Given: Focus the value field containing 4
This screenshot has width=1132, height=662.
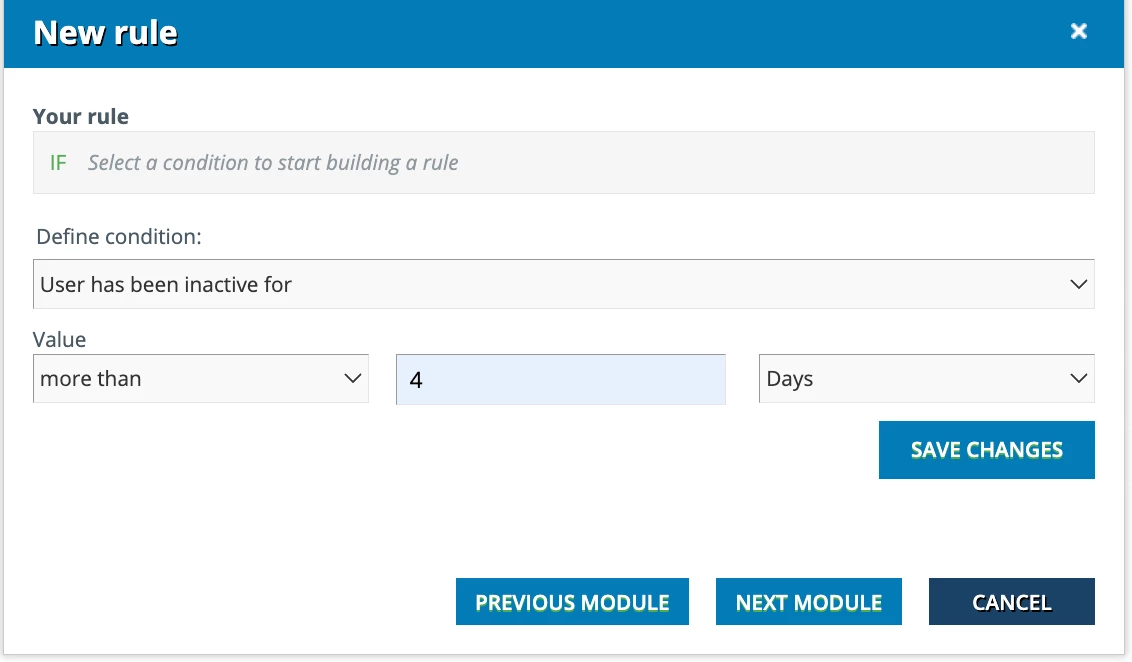Looking at the screenshot, I should tap(560, 380).
